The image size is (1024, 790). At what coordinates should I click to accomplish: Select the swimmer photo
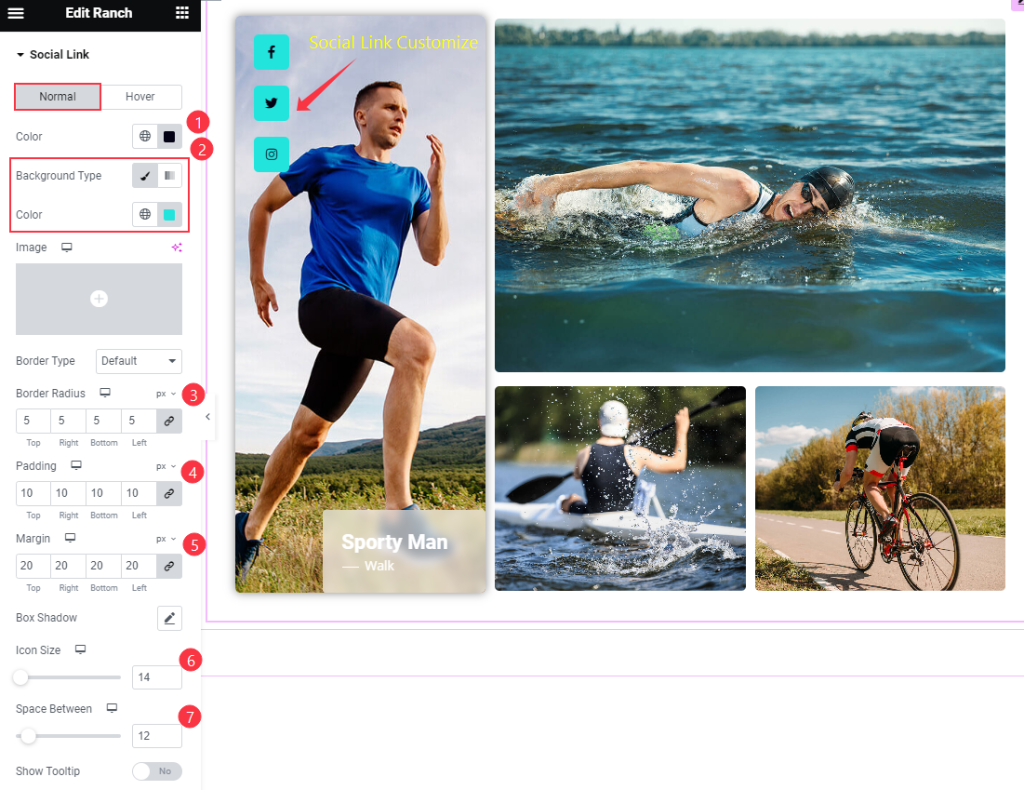pyautogui.click(x=750, y=196)
